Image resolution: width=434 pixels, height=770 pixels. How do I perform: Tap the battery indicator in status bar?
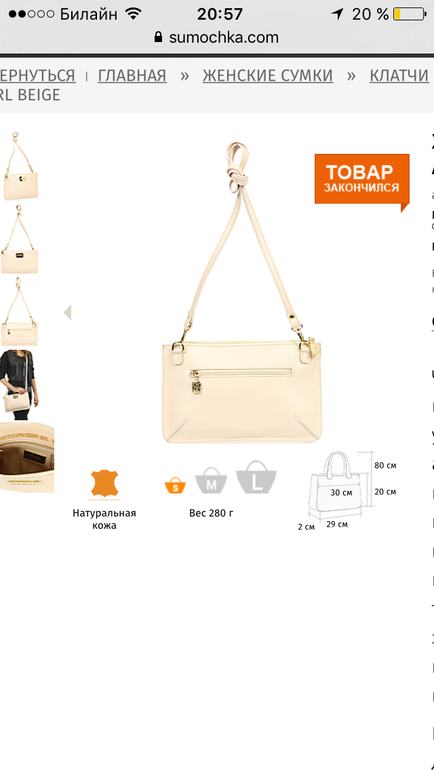pos(409,14)
